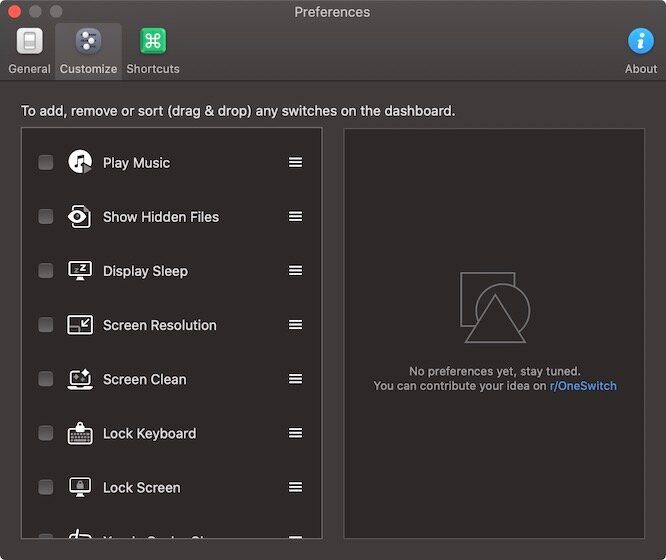Image resolution: width=666 pixels, height=560 pixels.
Task: Open the r/OneSwitch link
Action: (x=583, y=386)
